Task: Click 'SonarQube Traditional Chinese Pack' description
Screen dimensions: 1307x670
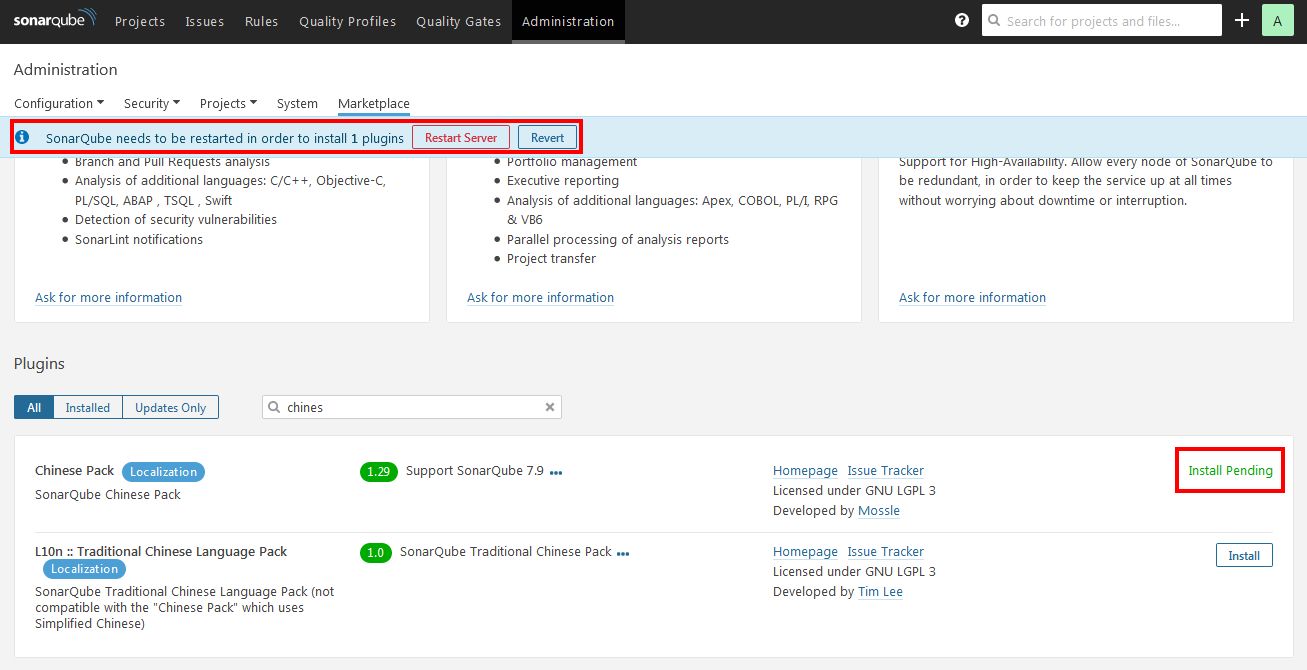Action: (506, 551)
